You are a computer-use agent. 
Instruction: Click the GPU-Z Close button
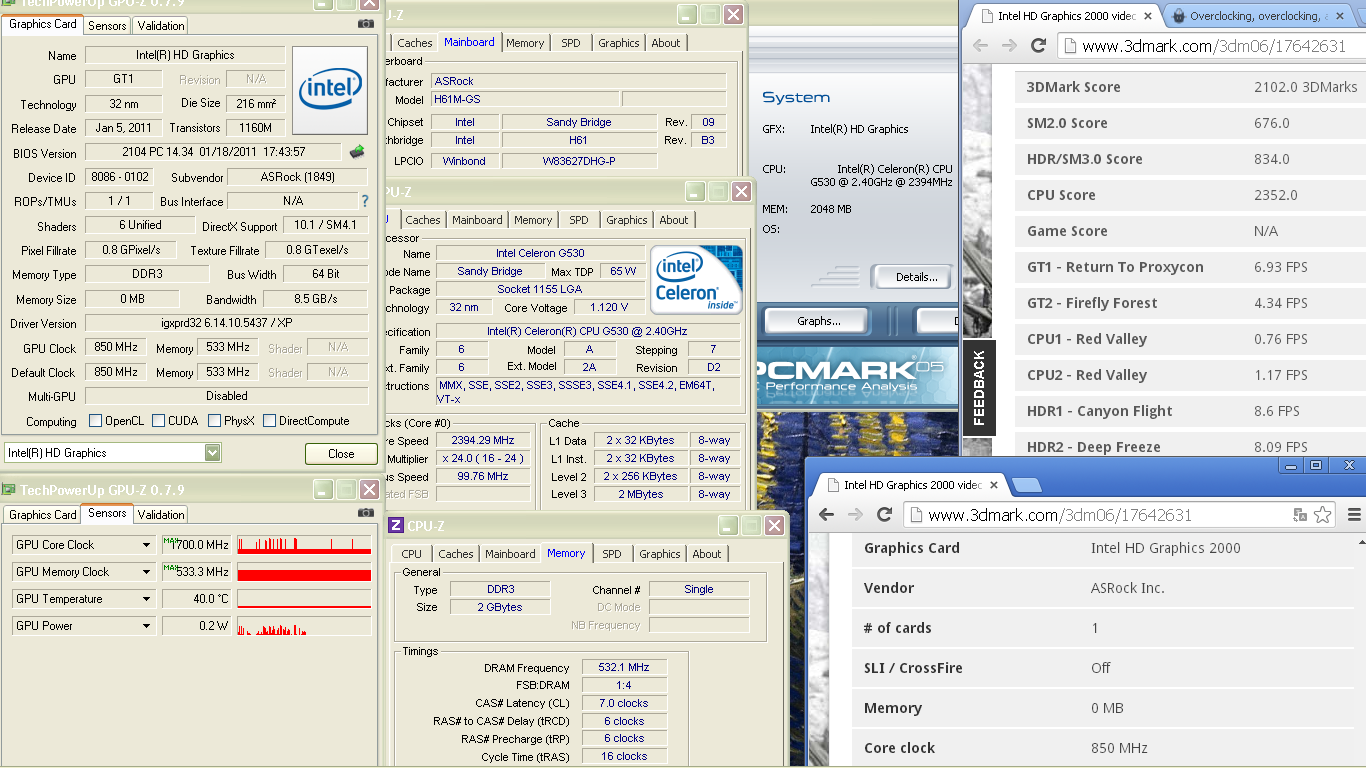coord(341,454)
